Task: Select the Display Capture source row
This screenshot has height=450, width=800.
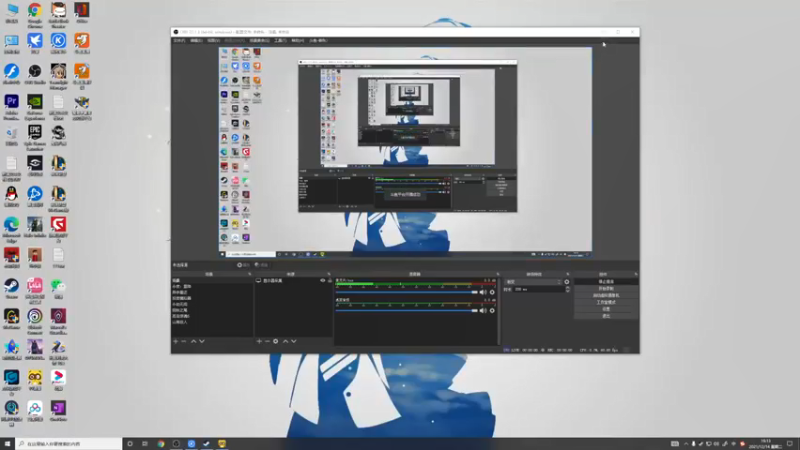Action: [293, 281]
